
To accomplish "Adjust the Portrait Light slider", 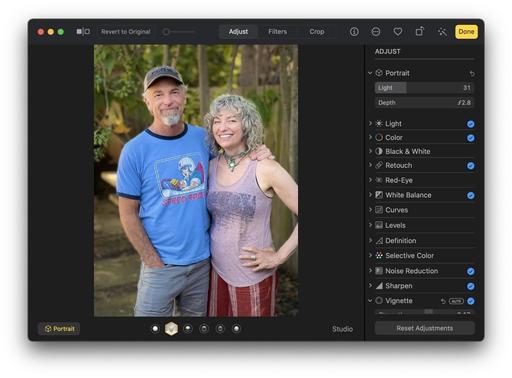I will coord(424,88).
